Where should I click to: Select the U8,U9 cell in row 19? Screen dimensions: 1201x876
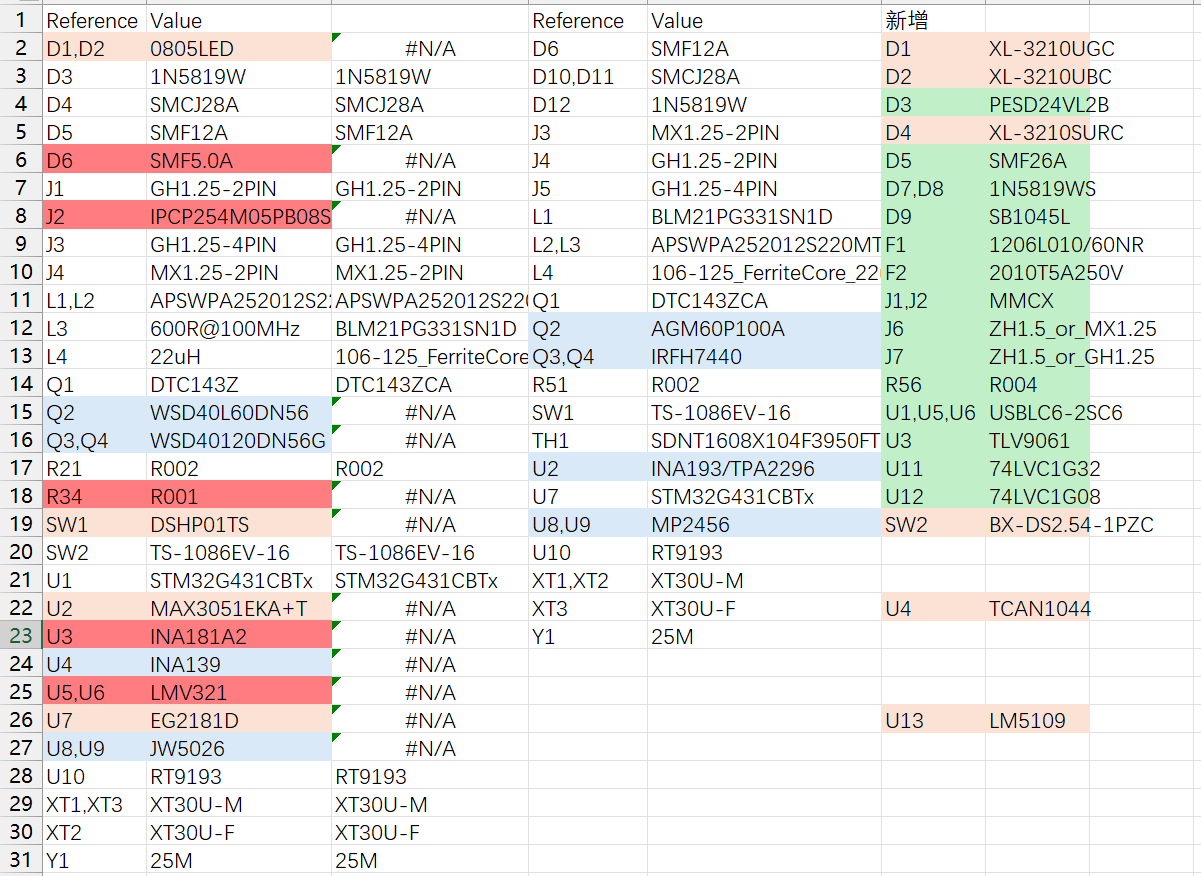point(588,524)
